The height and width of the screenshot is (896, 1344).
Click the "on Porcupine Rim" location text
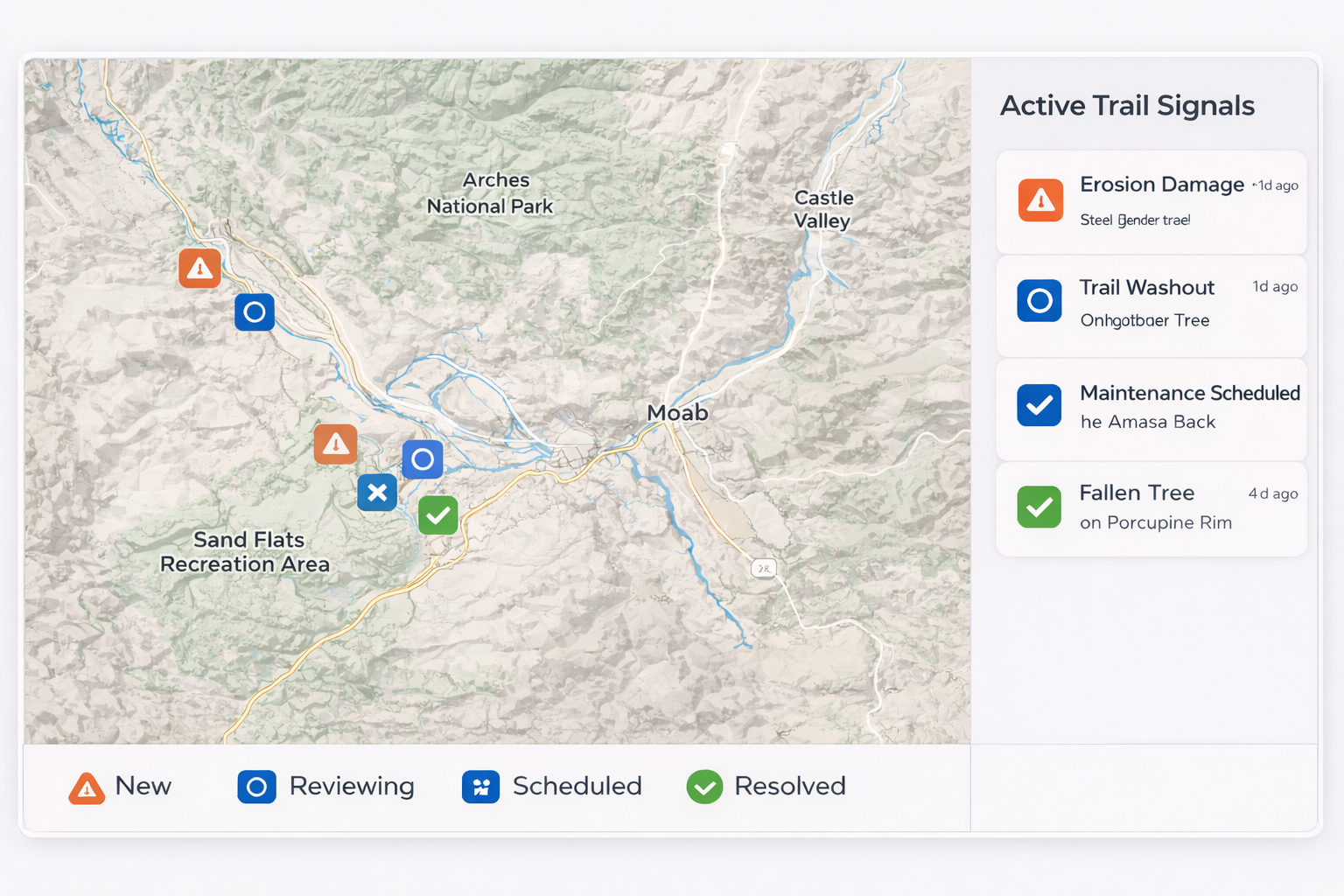[1155, 523]
